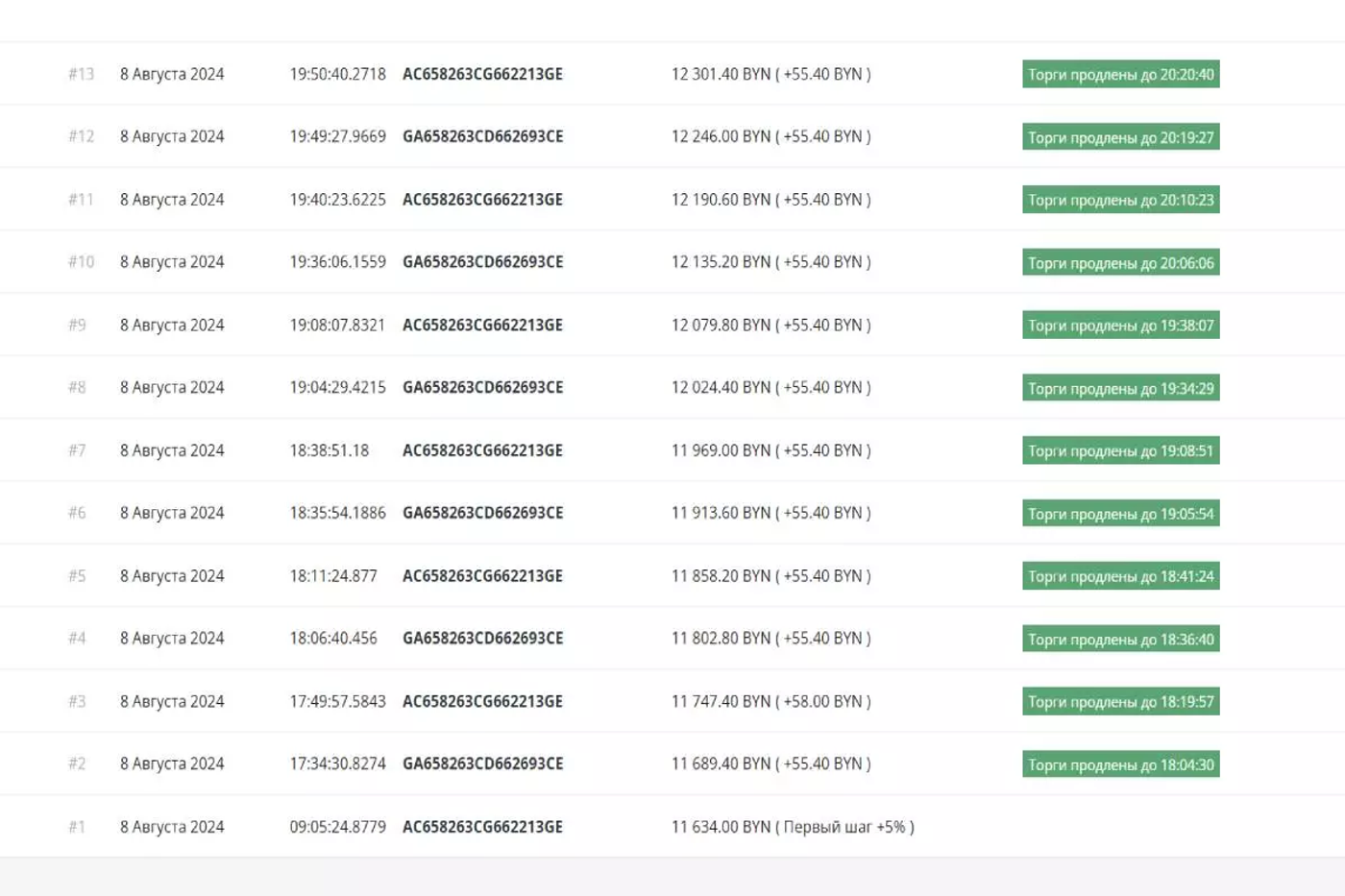The width and height of the screenshot is (1345, 896).
Task: Select bidder code in bid #13 row
Action: point(482,74)
